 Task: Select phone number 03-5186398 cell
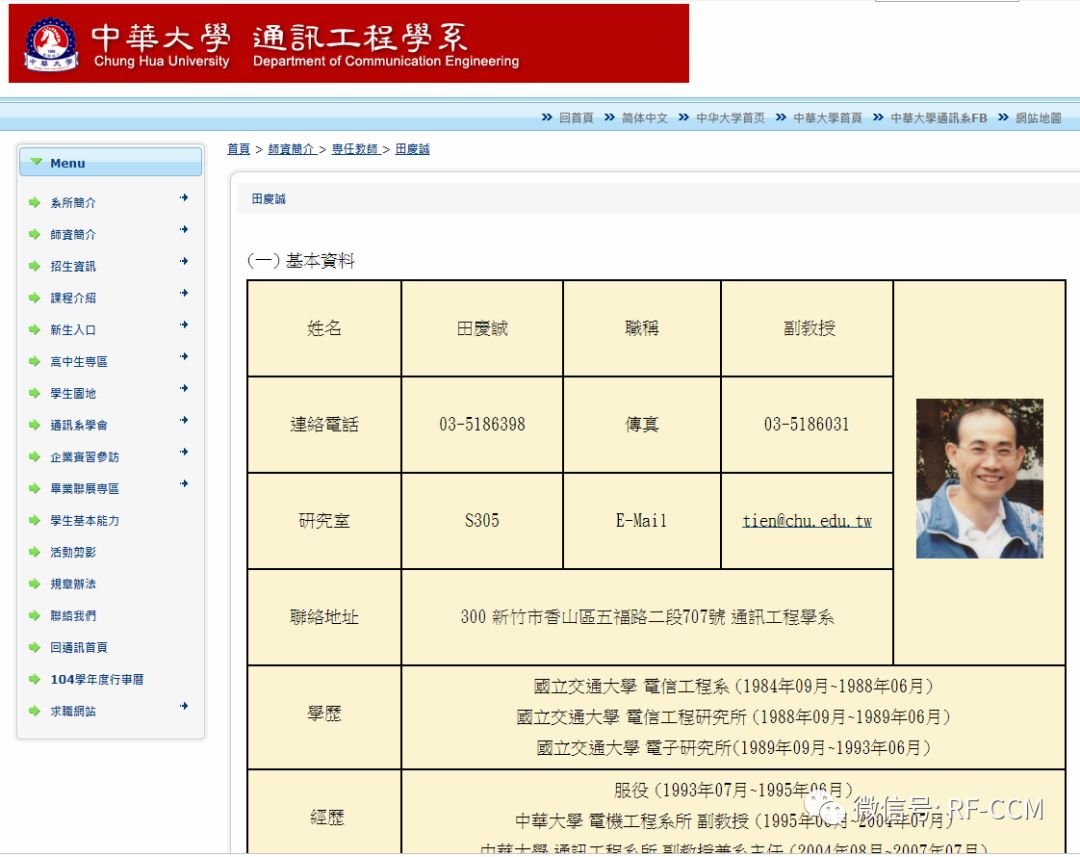click(x=482, y=424)
